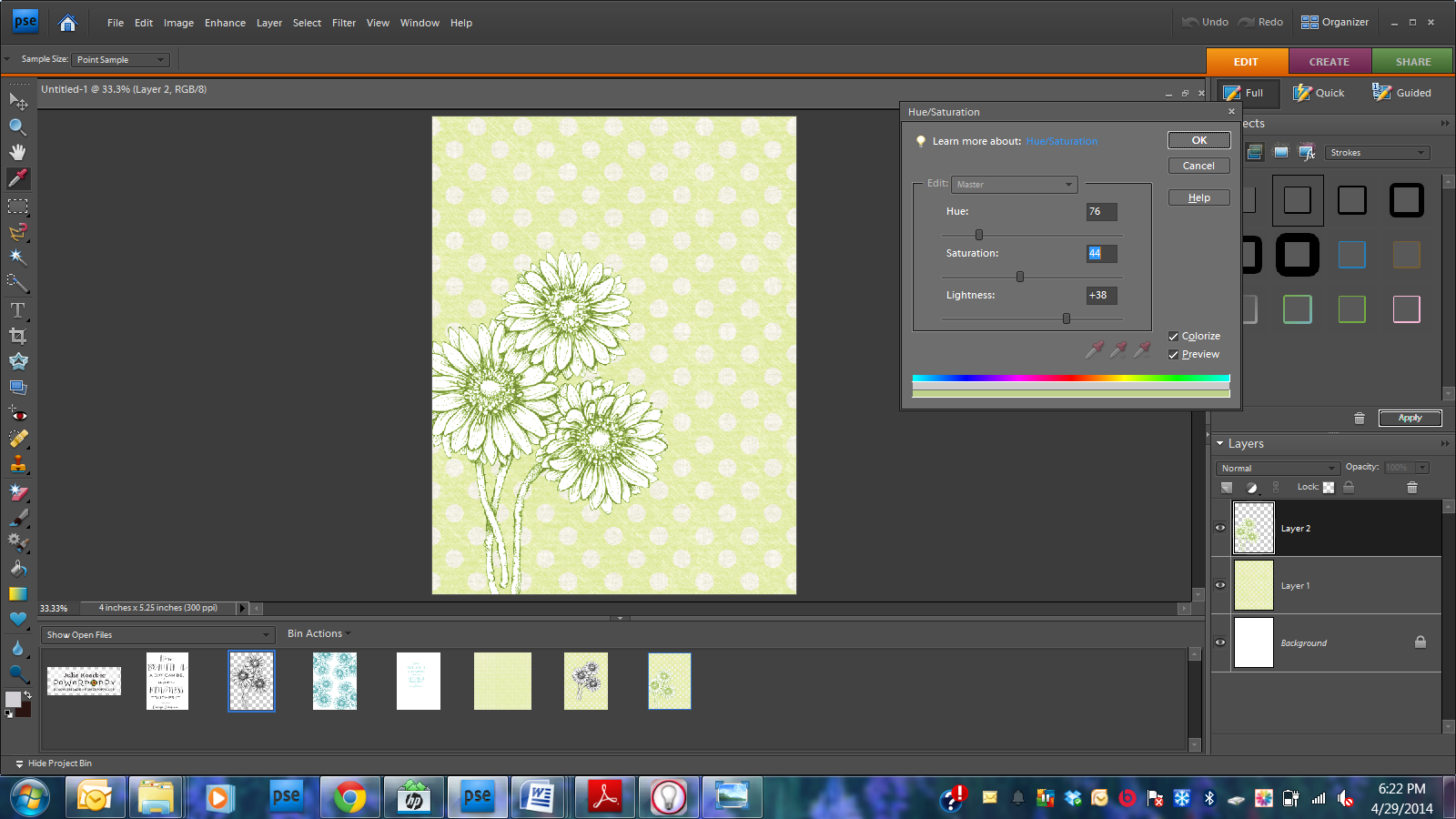Select the Horizontal Type tool

(17, 310)
